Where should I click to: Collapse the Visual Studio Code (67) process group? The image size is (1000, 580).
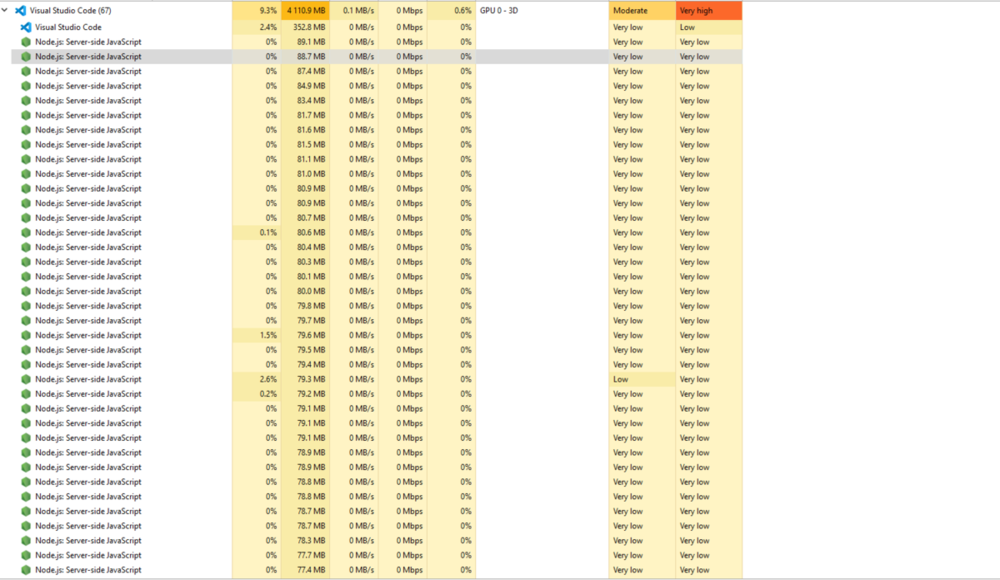pyautogui.click(x=6, y=11)
